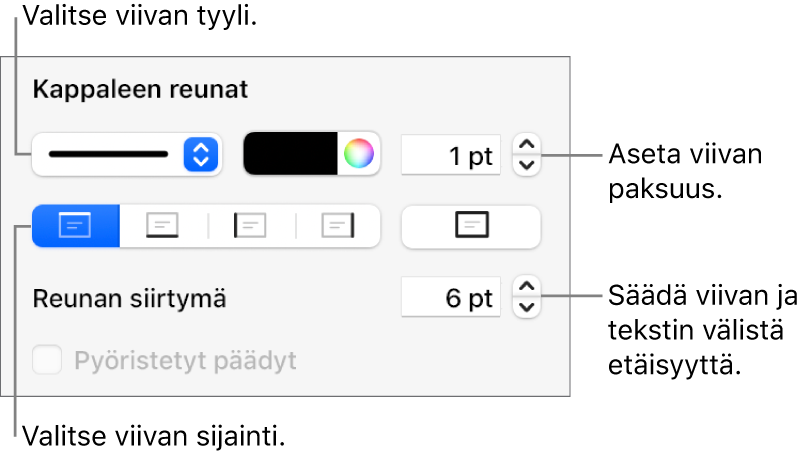Select the right border position icon

339,227
